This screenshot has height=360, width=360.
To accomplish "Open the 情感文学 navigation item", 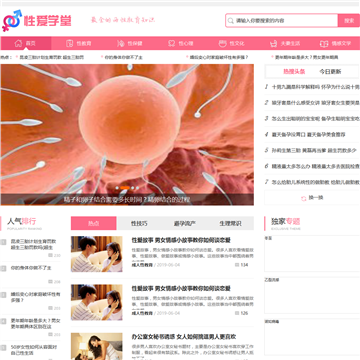I will click(336, 43).
